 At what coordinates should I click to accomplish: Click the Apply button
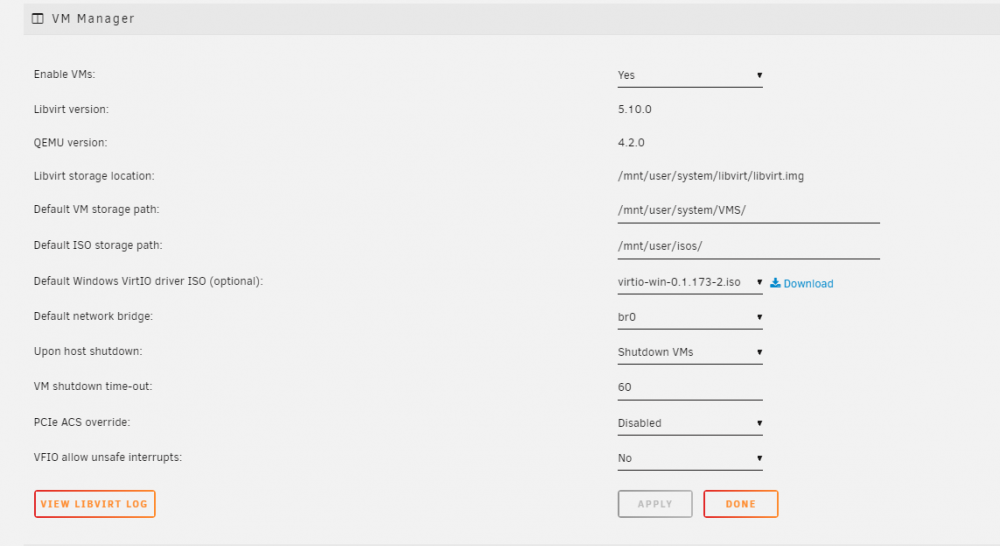pos(655,504)
